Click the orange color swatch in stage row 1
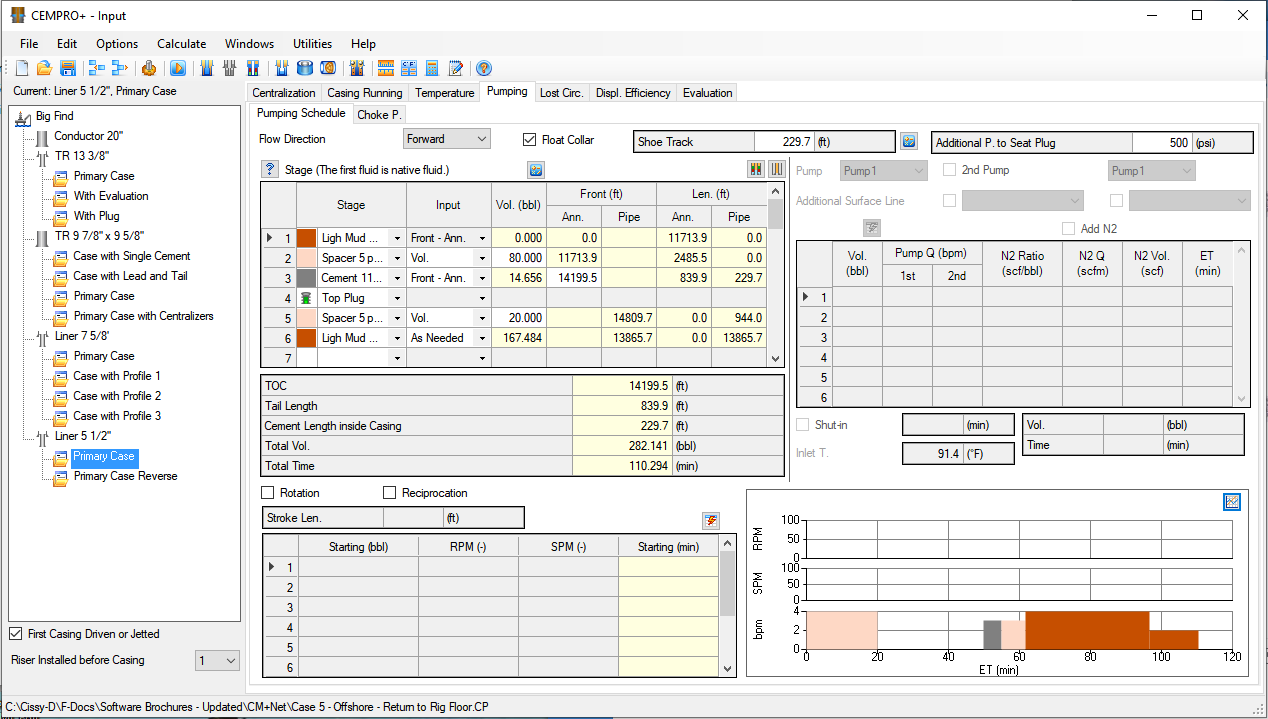Viewport: 1268px width, 719px height. (307, 238)
